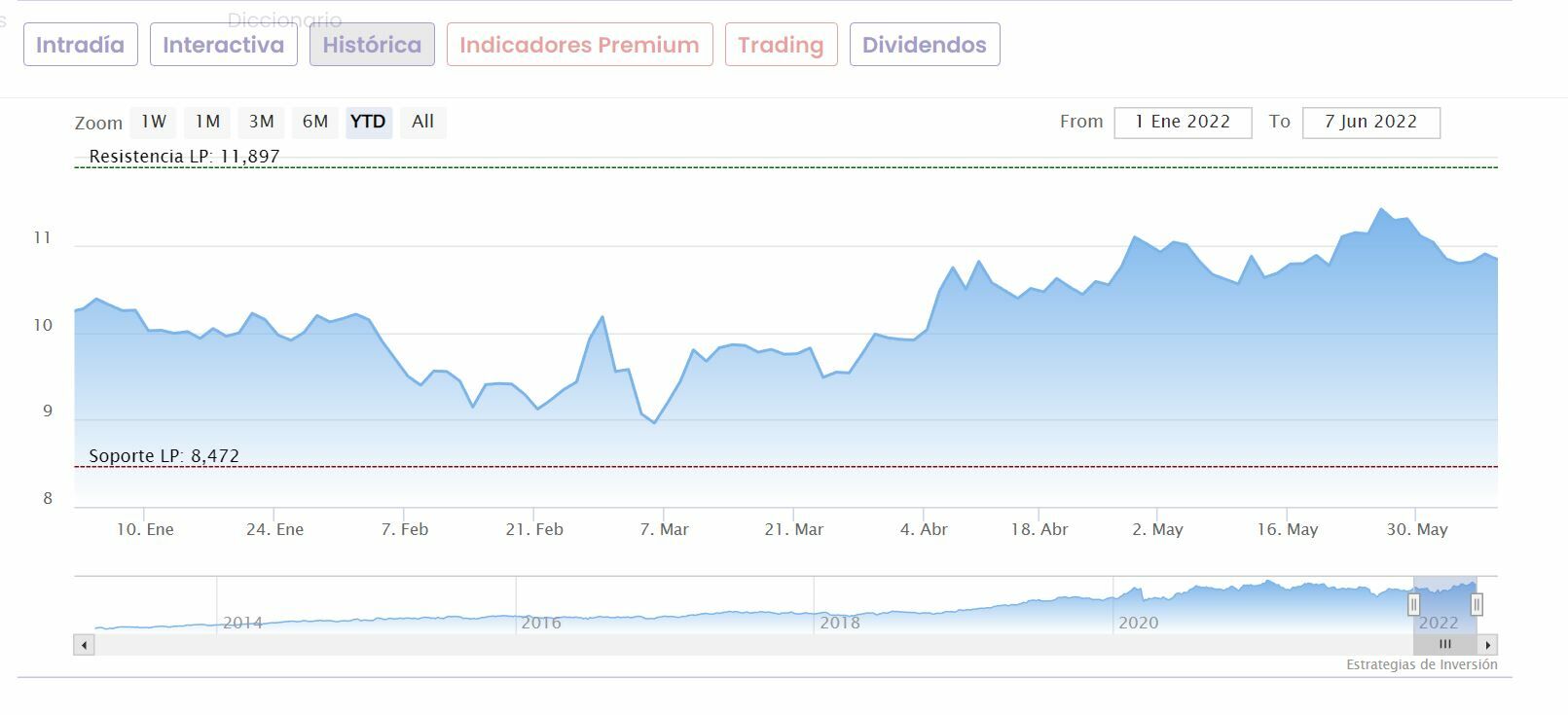Open Indicadores Premium tab
The height and width of the screenshot is (715, 1568).
tap(579, 45)
